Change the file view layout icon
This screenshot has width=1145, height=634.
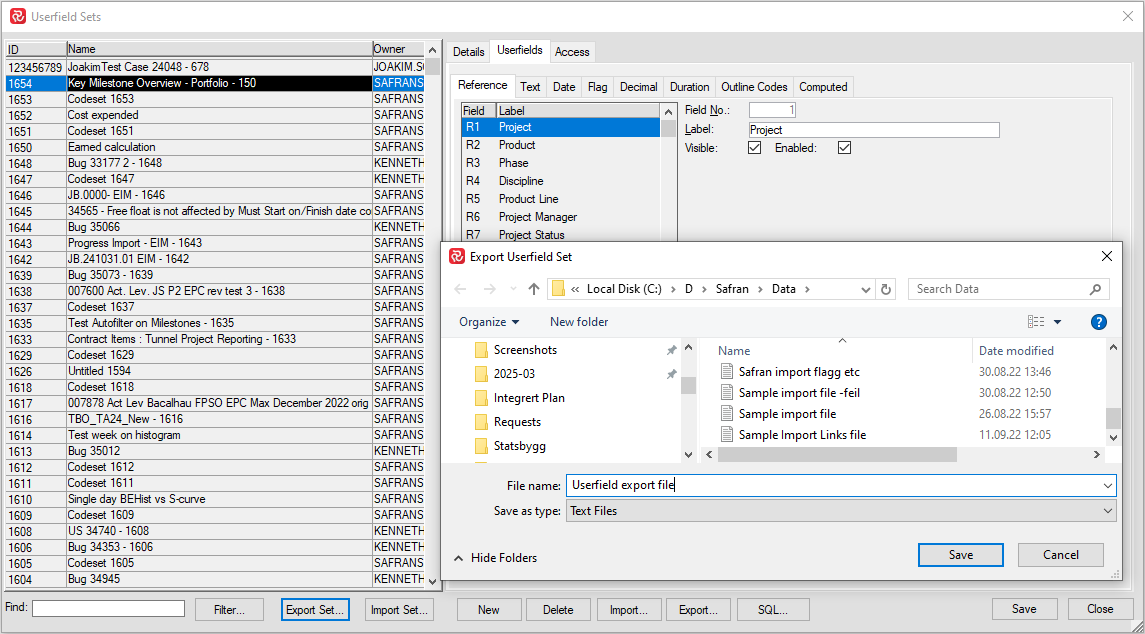coord(1035,322)
